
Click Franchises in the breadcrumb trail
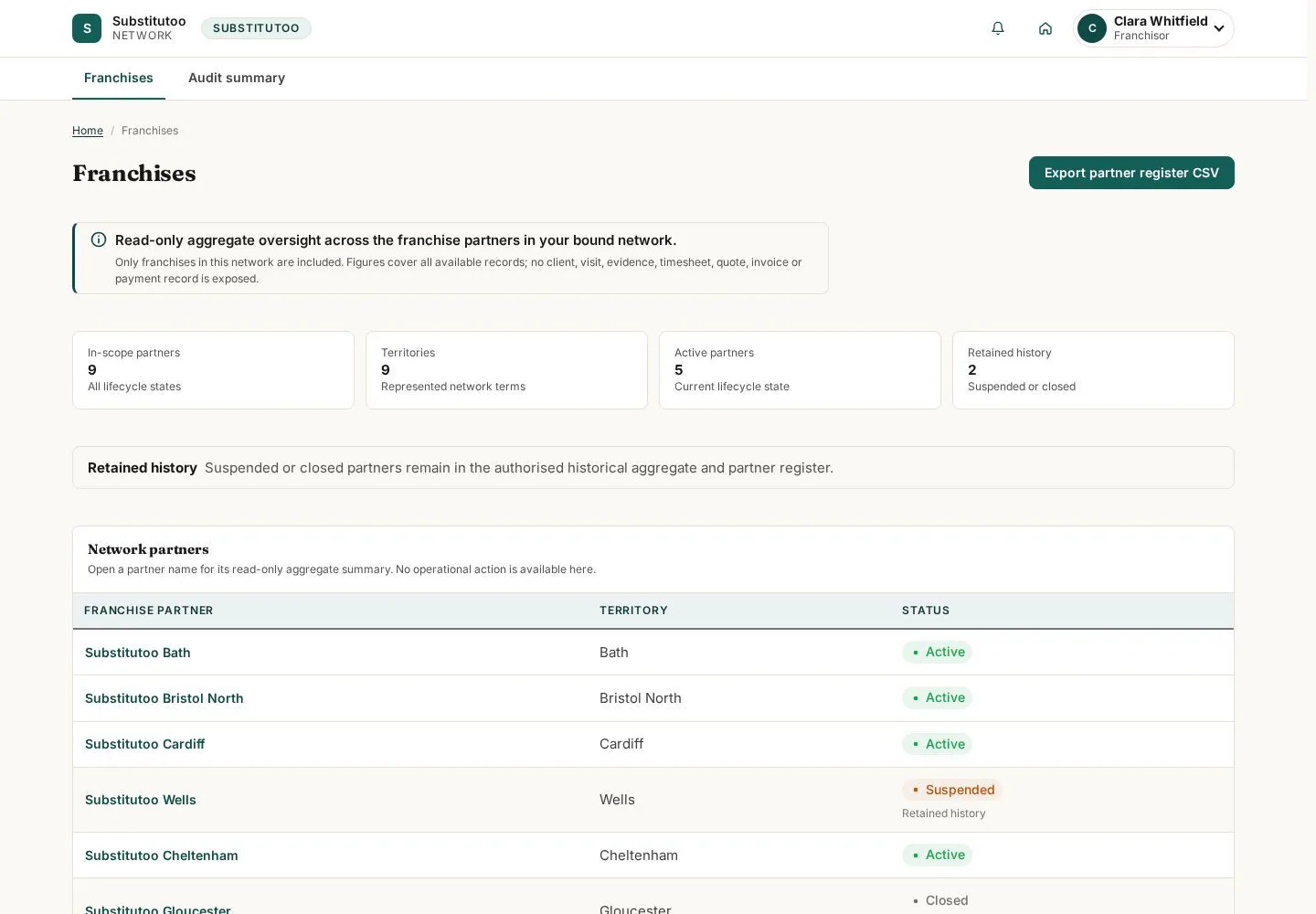(150, 131)
